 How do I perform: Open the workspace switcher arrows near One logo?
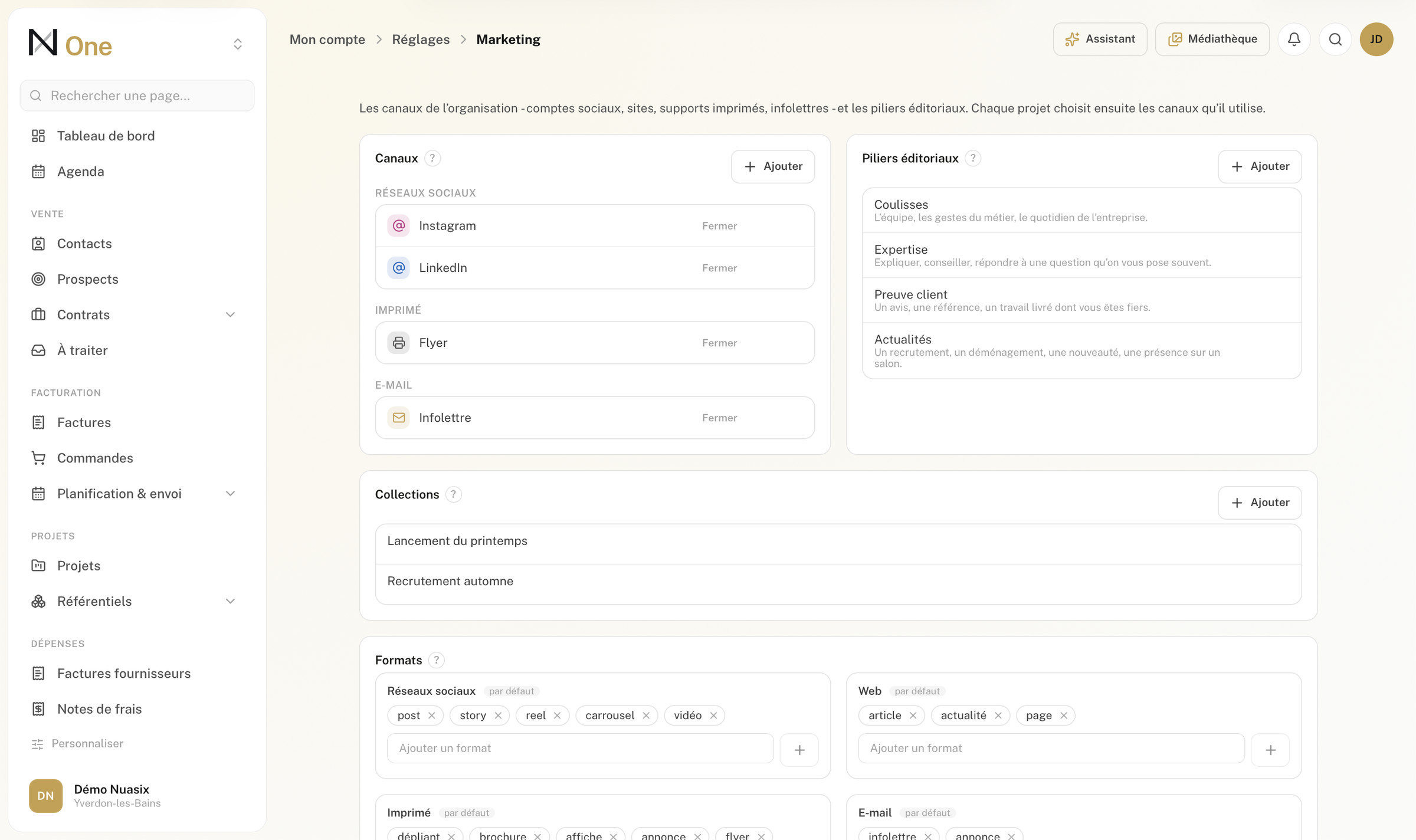pyautogui.click(x=238, y=44)
